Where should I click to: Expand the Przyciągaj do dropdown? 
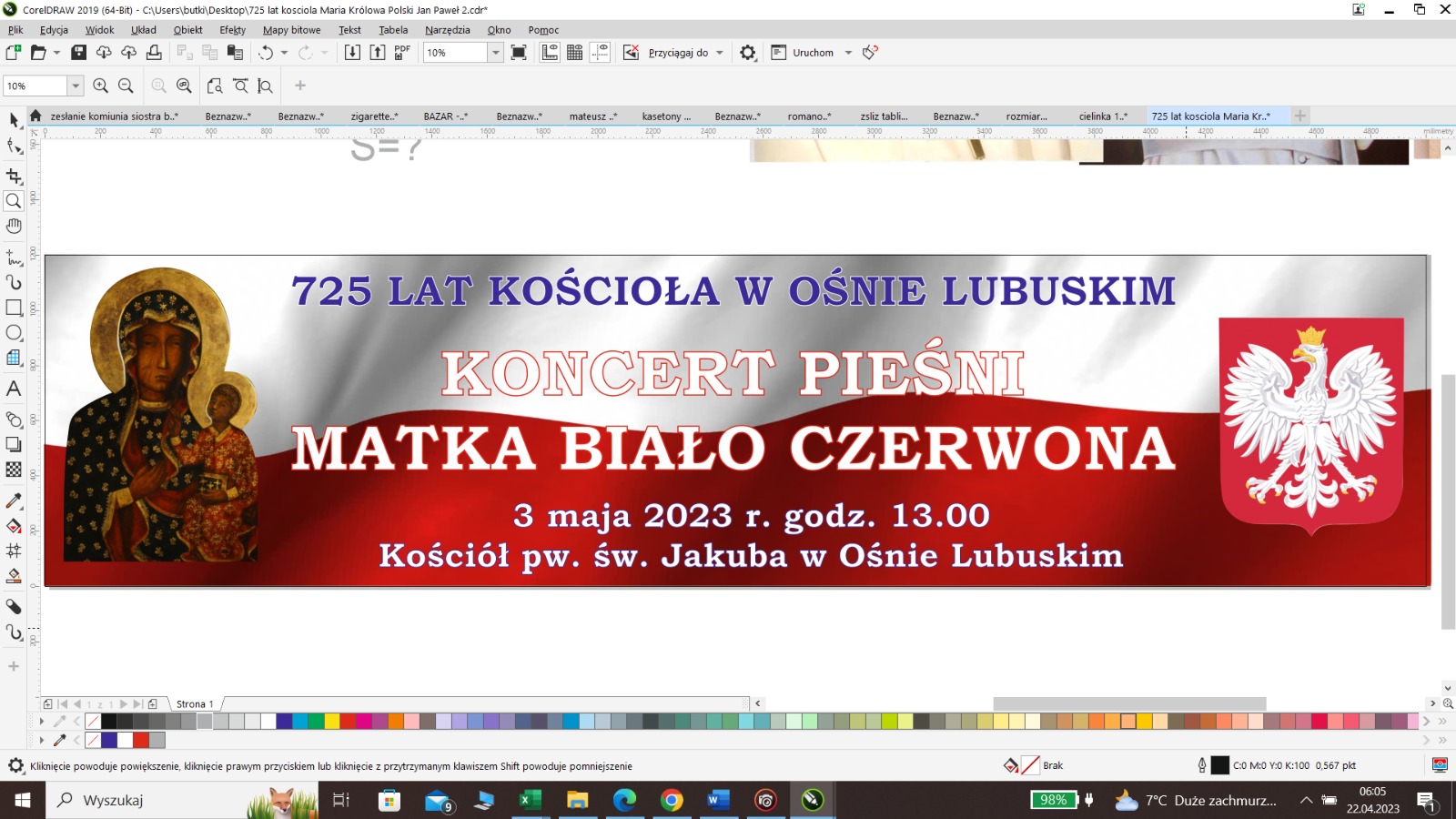[x=720, y=53]
